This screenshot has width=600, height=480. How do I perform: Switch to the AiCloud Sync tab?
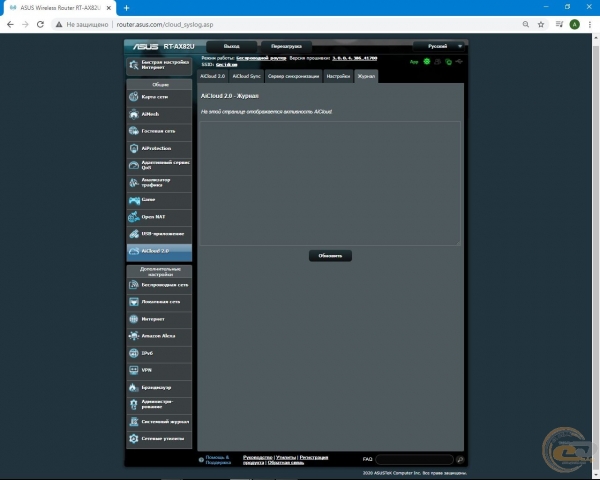(246, 76)
